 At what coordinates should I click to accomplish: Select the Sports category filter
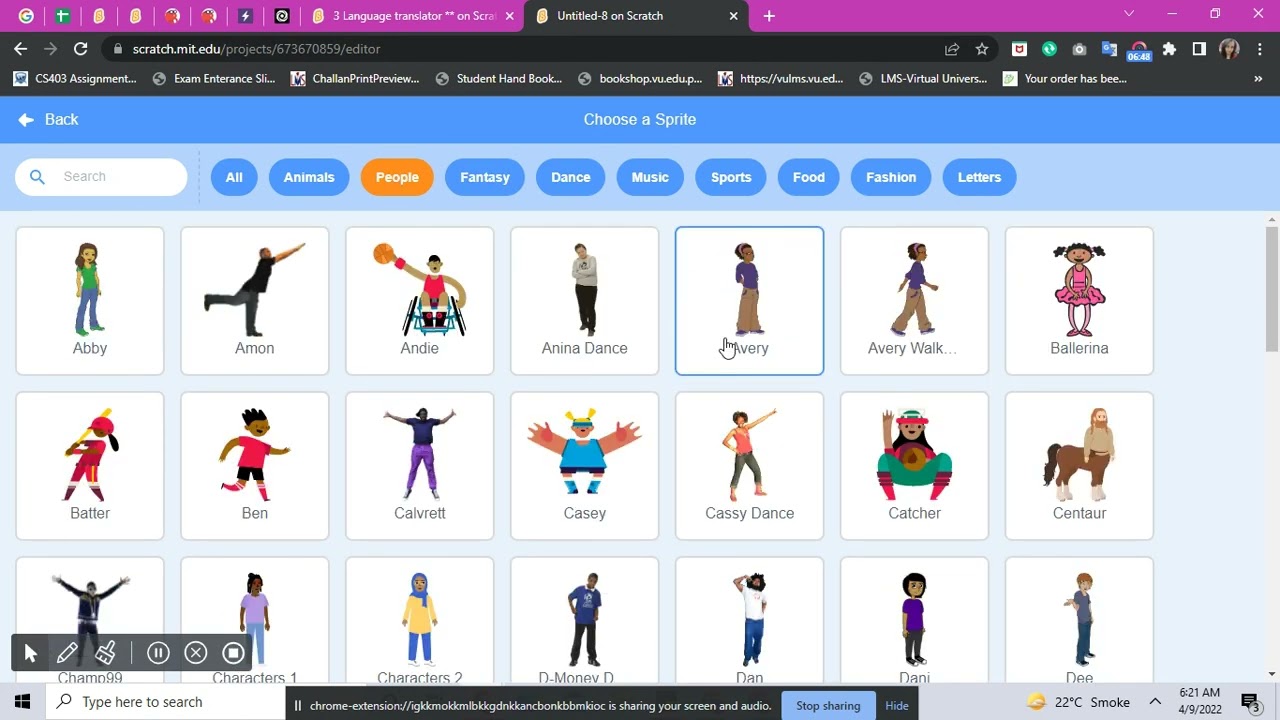pos(731,177)
